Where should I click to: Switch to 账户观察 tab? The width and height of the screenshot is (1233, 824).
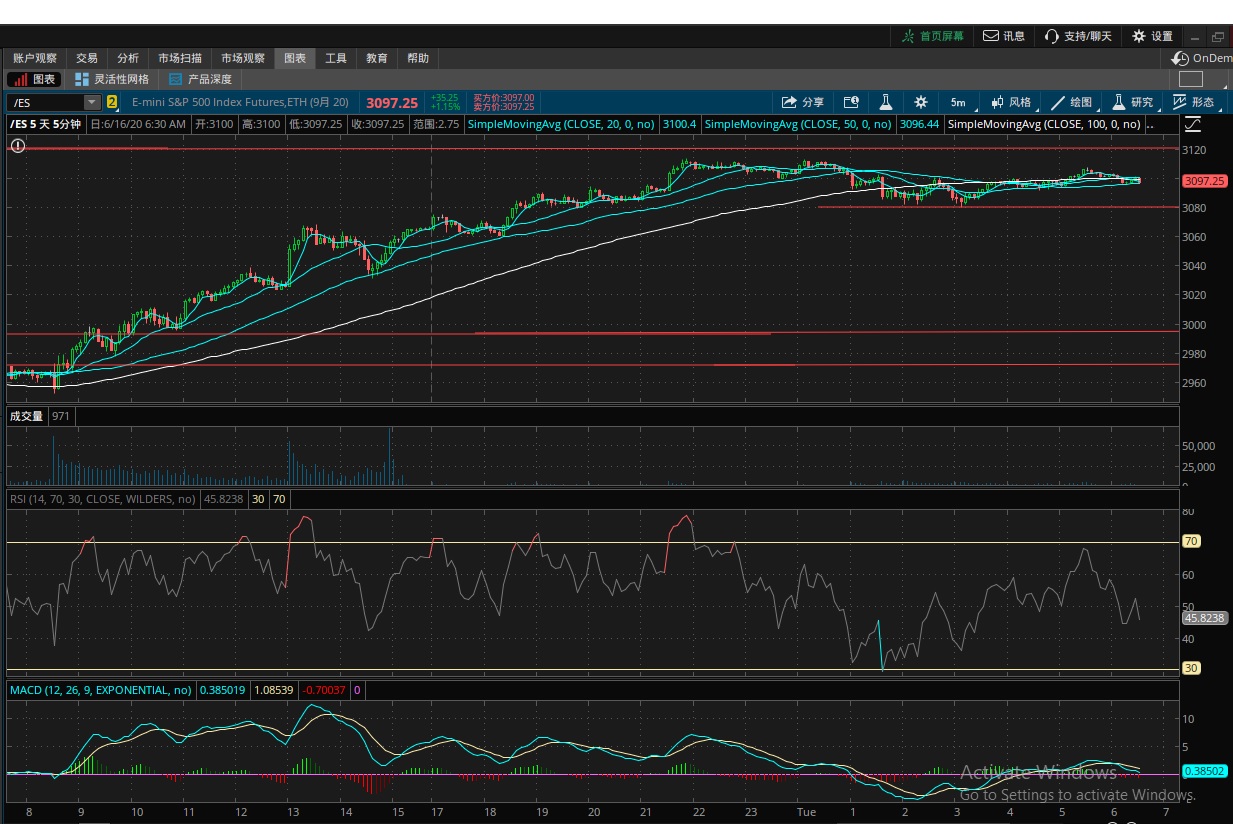tap(35, 58)
